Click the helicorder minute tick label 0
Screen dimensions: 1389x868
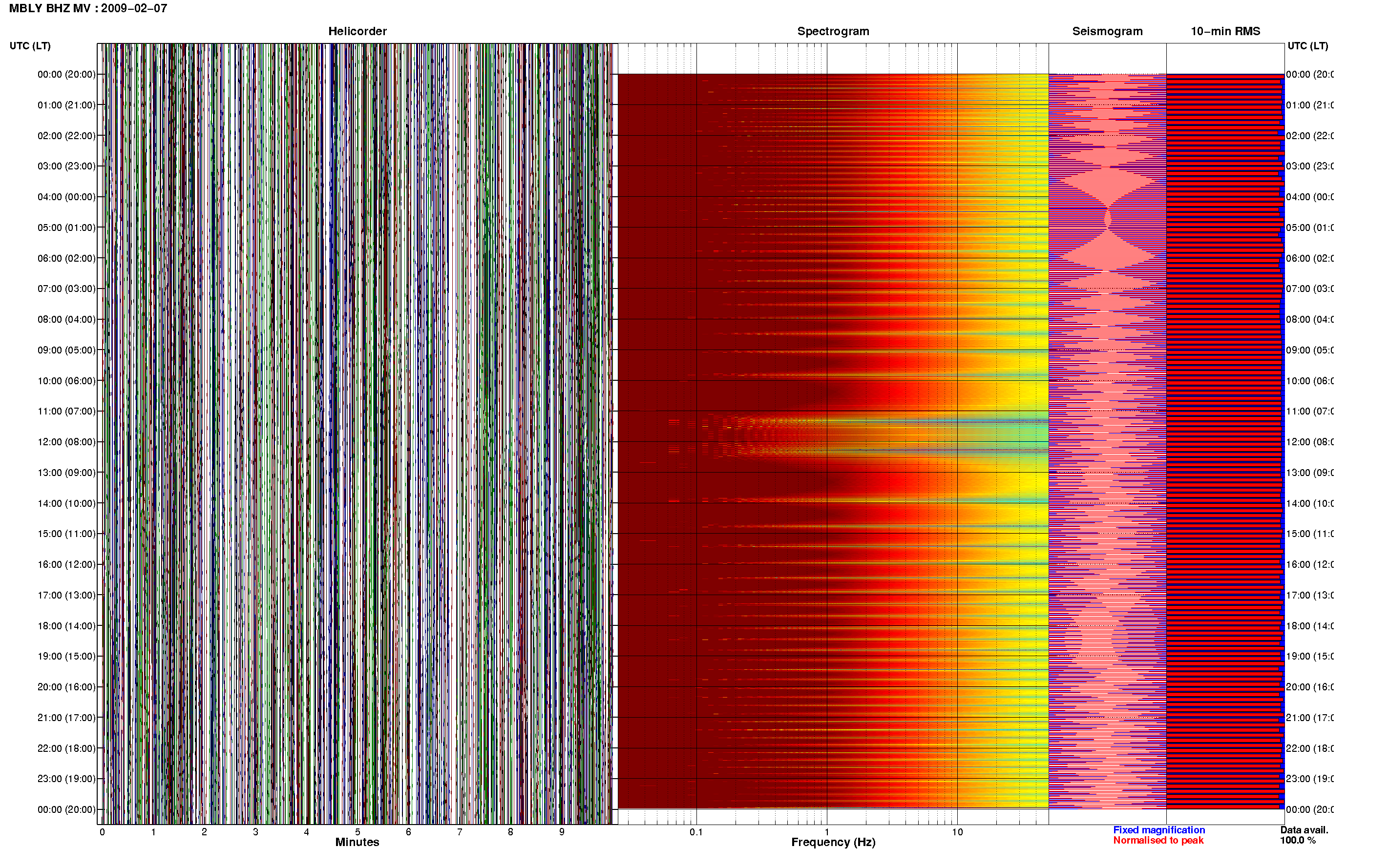[102, 832]
